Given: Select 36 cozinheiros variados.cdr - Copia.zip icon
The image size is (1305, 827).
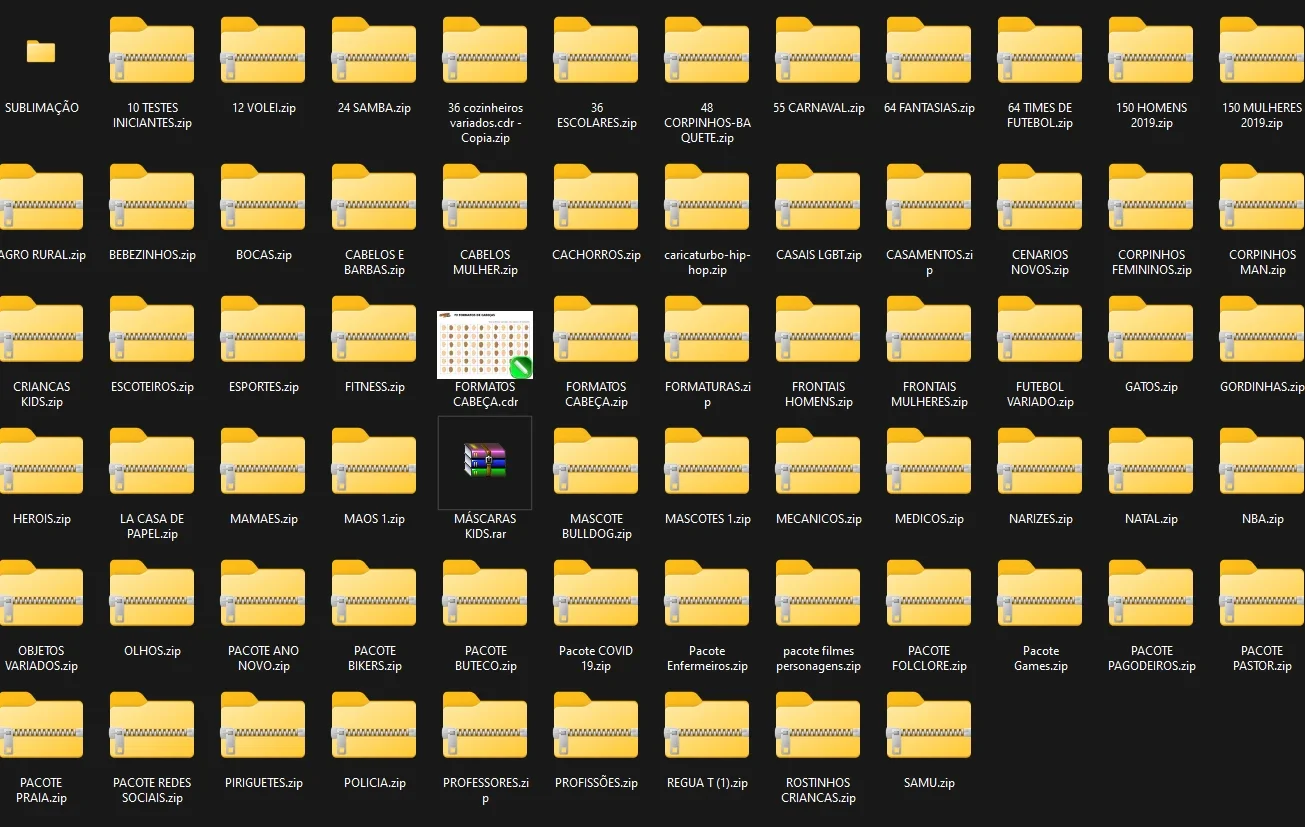Looking at the screenshot, I should [x=485, y=50].
